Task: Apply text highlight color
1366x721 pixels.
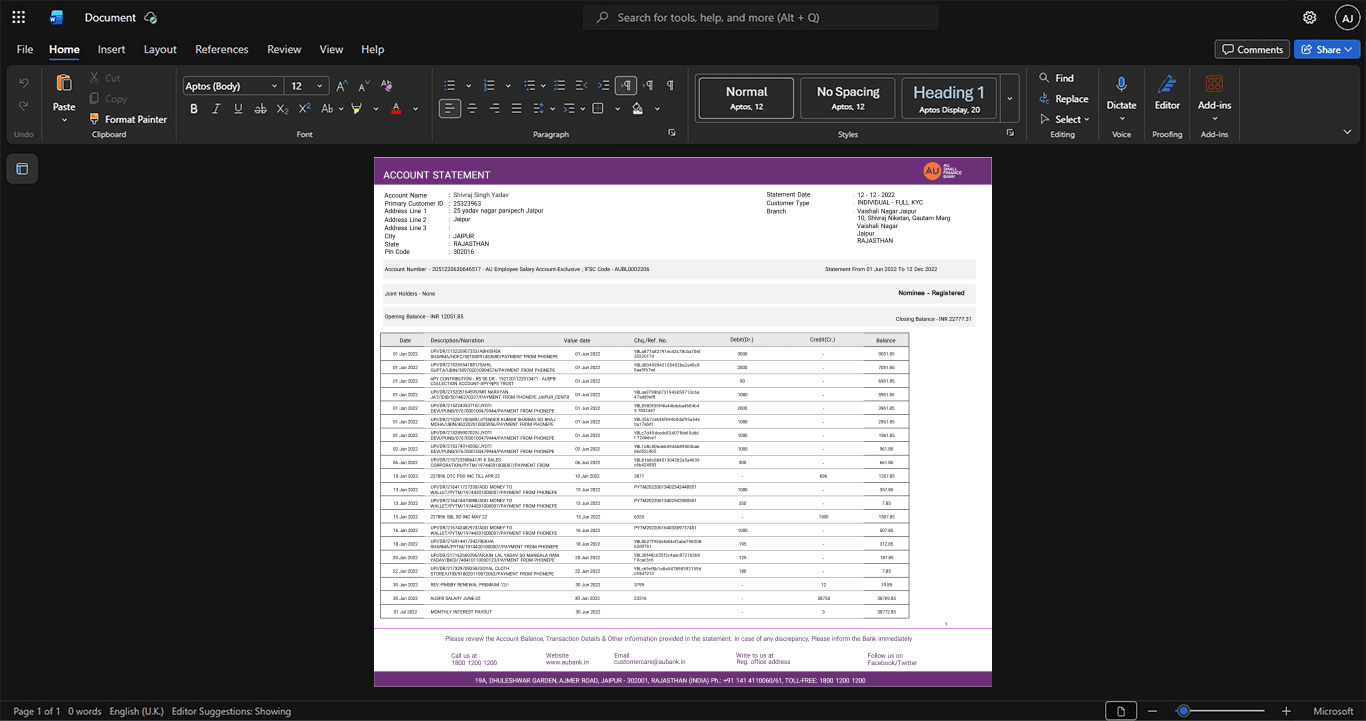Action: pyautogui.click(x=357, y=108)
